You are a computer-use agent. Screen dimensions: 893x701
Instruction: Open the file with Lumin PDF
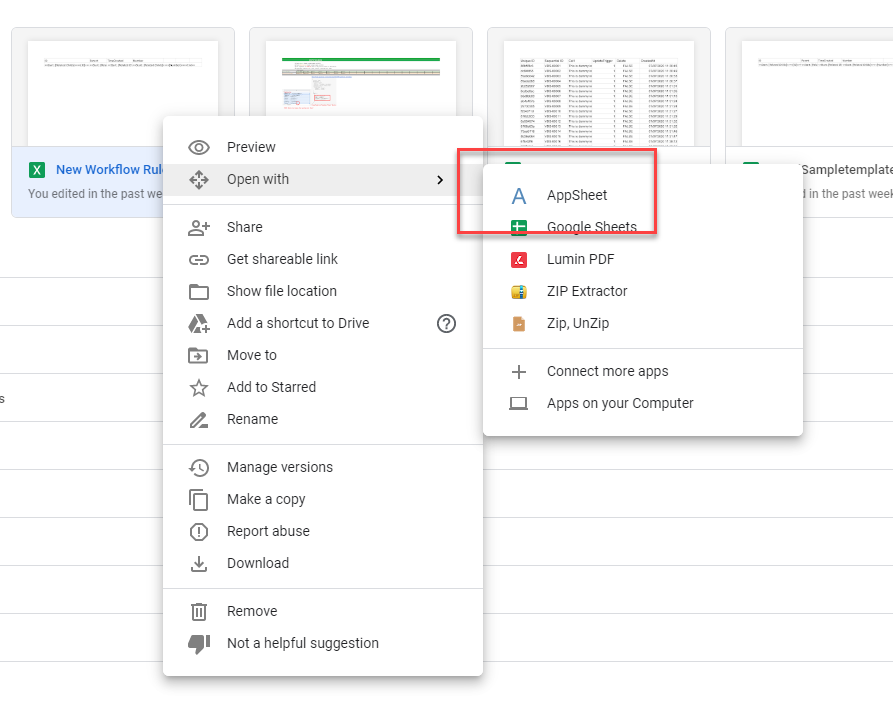(643, 260)
